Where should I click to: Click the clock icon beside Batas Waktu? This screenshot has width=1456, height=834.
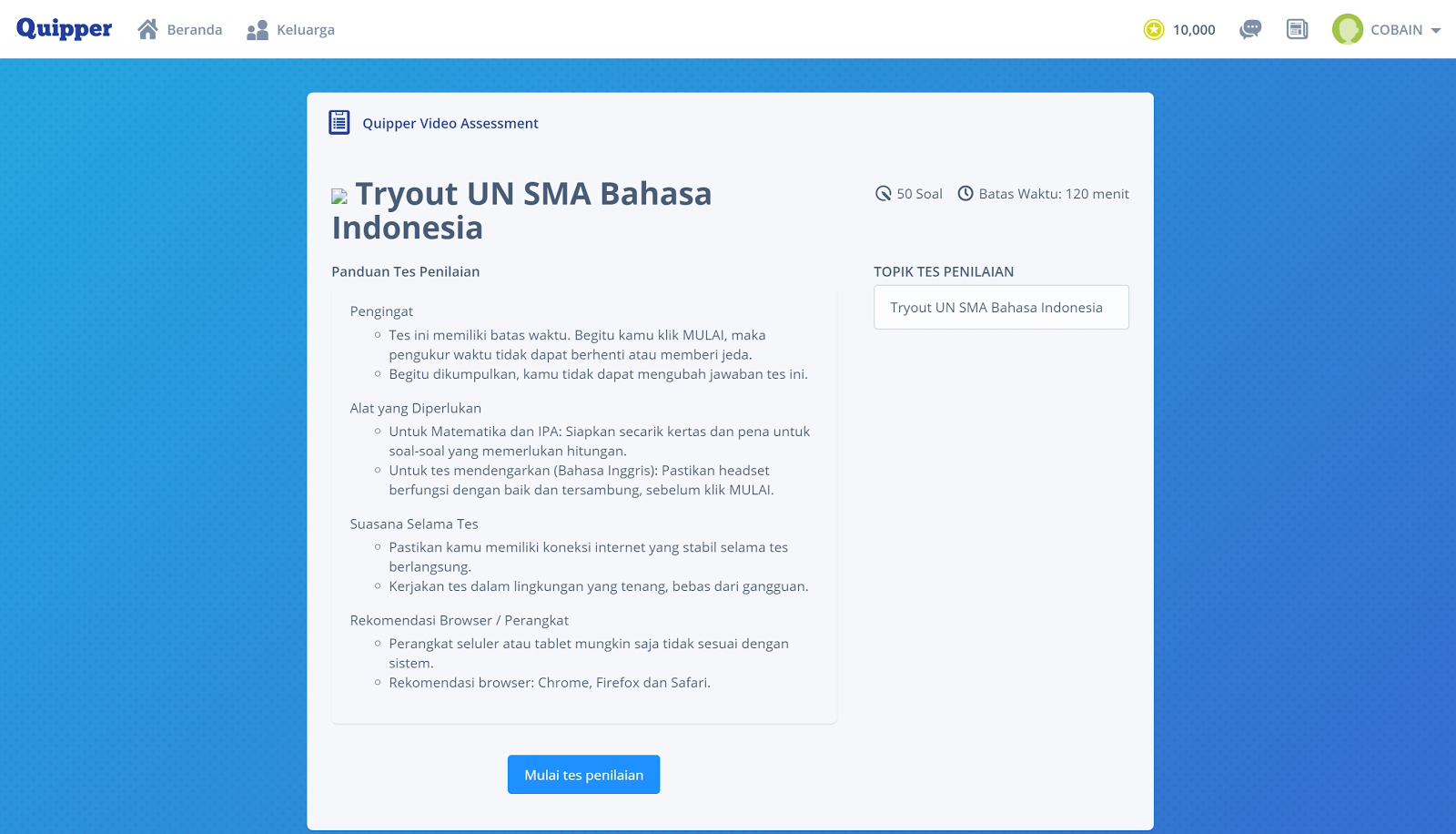966,194
